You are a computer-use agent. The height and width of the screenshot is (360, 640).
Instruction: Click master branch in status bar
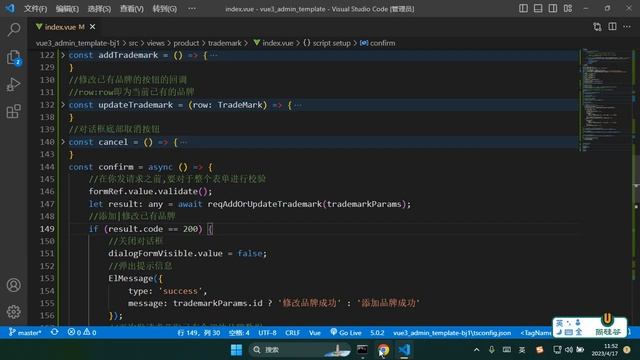(25, 332)
